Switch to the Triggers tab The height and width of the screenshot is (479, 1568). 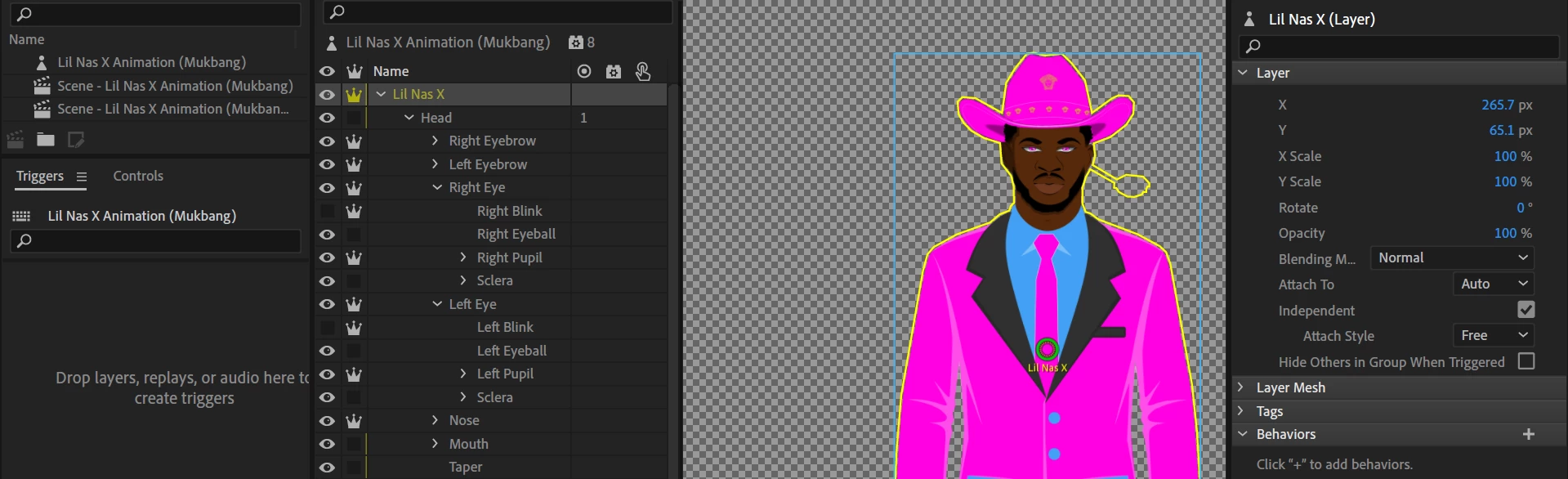(x=40, y=176)
